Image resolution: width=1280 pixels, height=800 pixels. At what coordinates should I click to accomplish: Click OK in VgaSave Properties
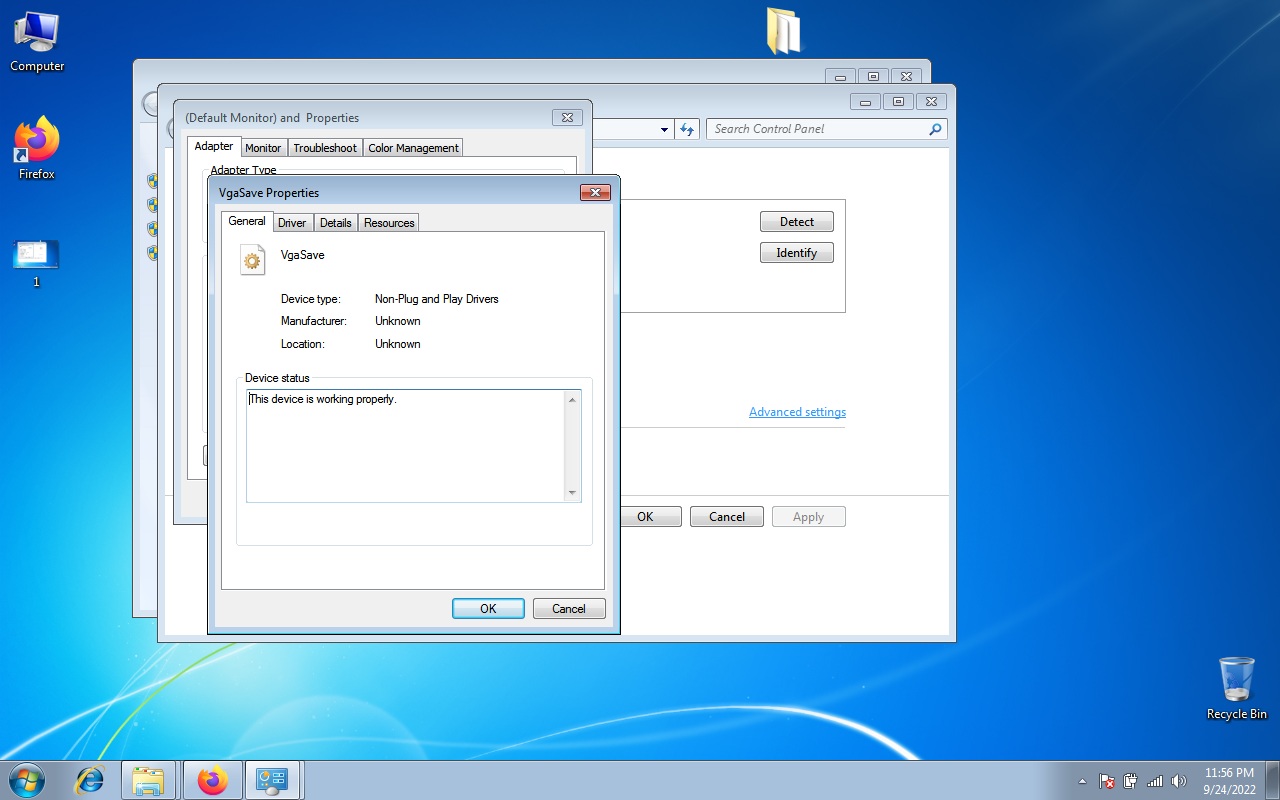coord(488,608)
